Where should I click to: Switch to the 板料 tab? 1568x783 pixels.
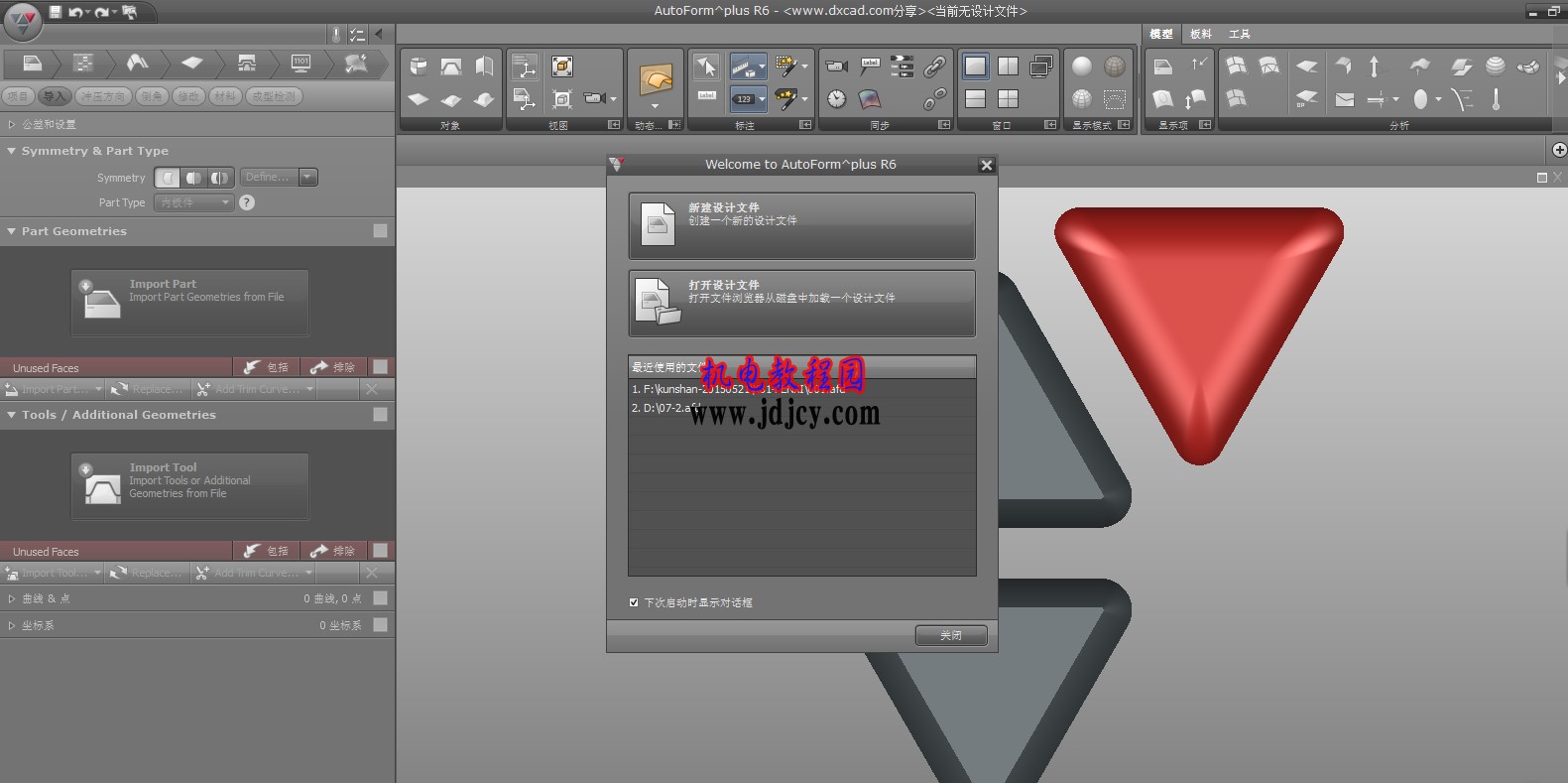[1201, 34]
